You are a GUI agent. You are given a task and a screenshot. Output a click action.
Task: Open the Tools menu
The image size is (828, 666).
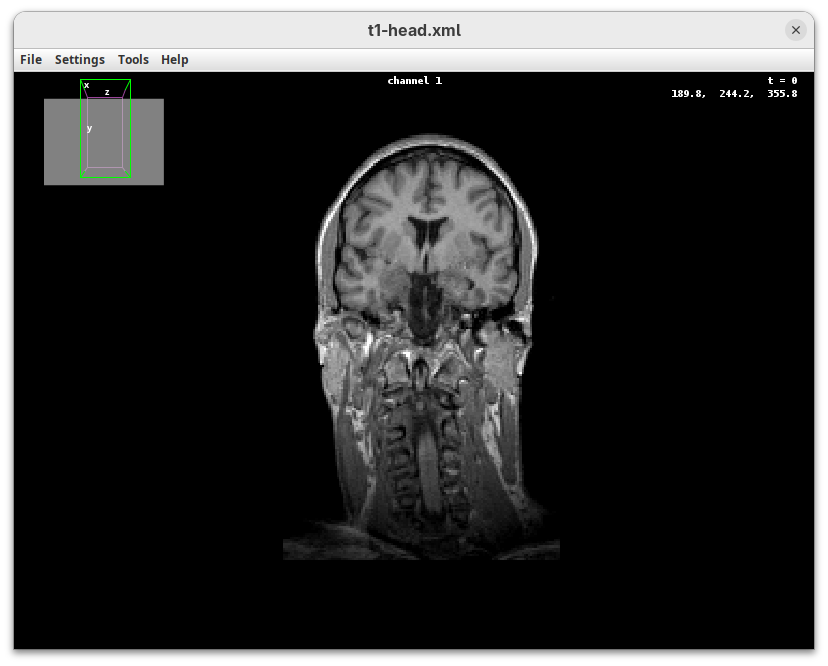133,60
